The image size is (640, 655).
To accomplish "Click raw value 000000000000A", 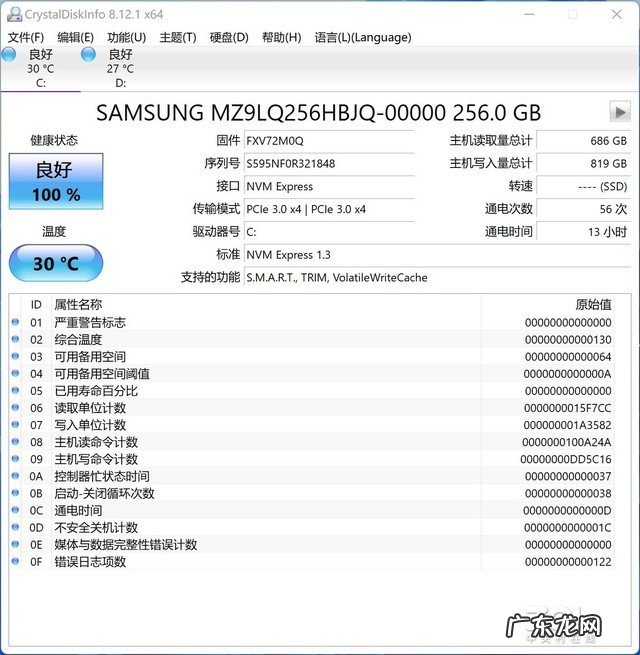I will click(568, 374).
